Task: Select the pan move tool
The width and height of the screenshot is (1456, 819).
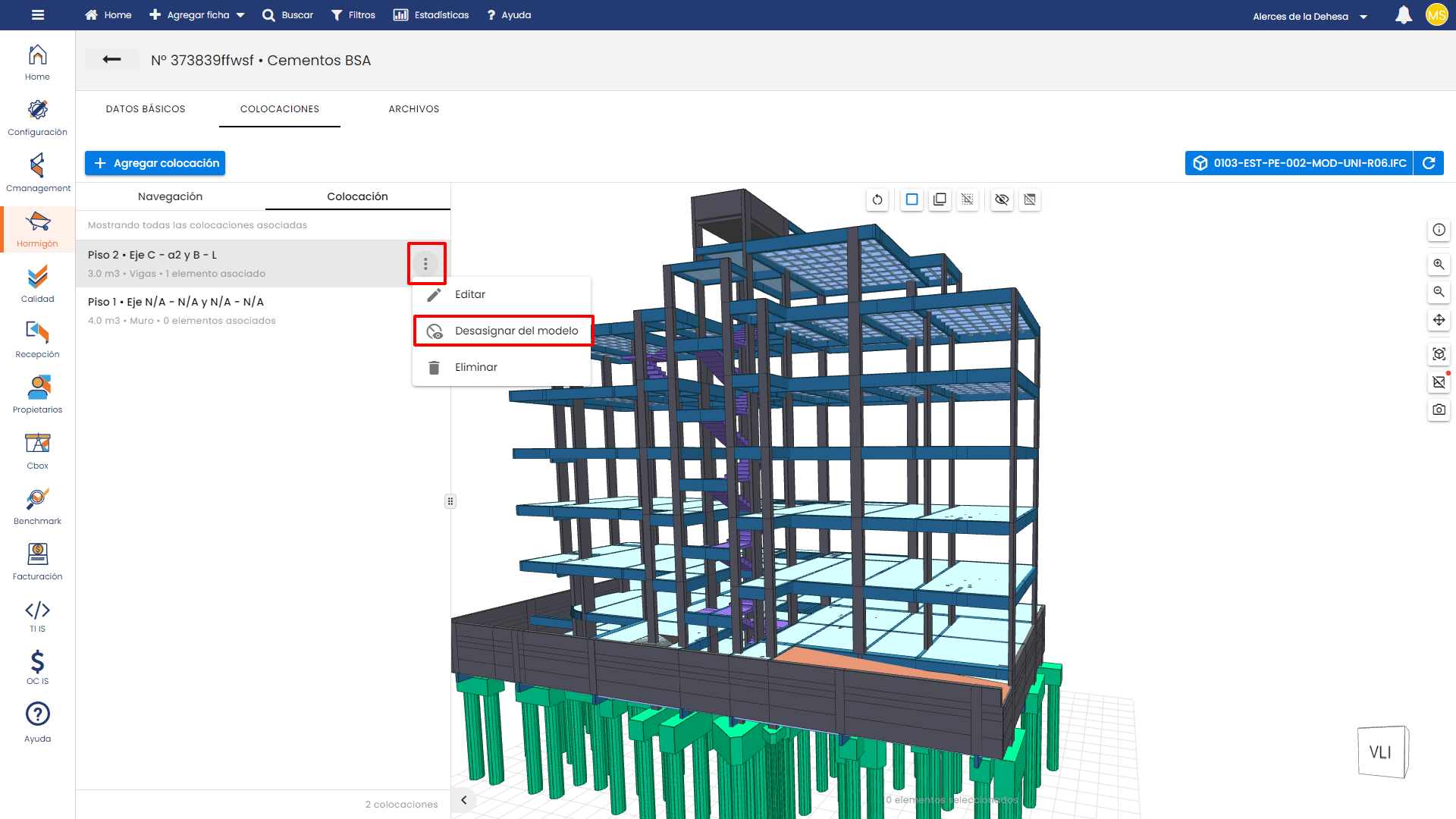Action: click(x=1439, y=320)
